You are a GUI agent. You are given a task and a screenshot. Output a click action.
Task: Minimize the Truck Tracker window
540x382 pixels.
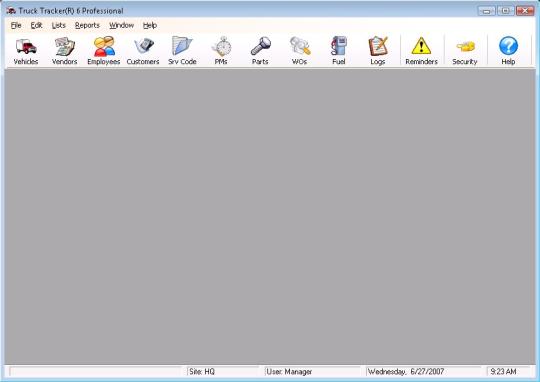pos(487,11)
